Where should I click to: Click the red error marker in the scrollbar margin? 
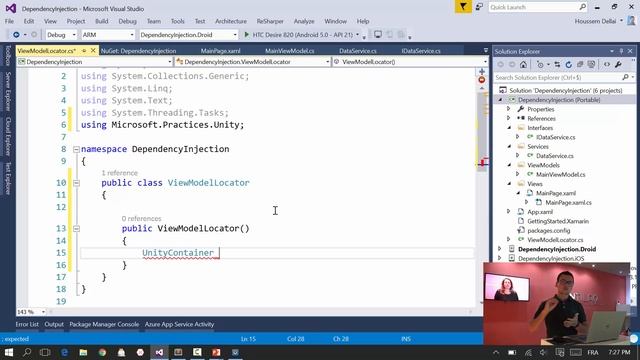point(482,80)
